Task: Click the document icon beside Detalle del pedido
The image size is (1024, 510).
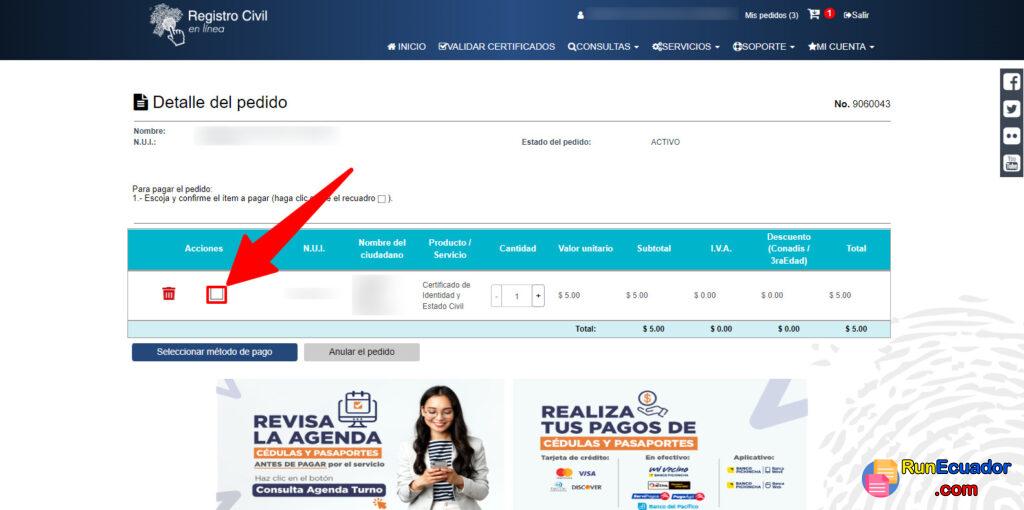Action: 140,102
